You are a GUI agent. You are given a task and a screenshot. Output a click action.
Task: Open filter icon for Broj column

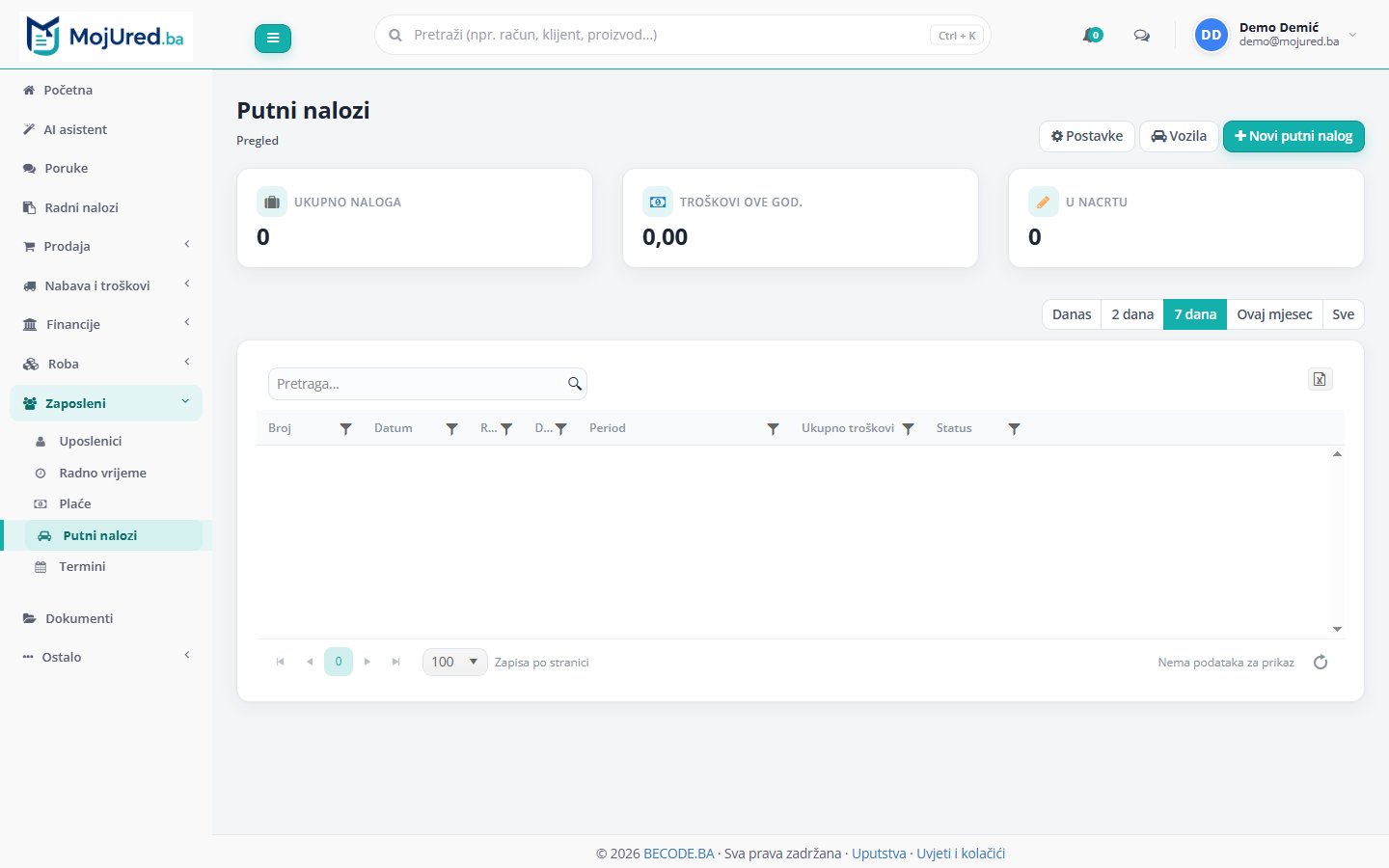(x=345, y=428)
